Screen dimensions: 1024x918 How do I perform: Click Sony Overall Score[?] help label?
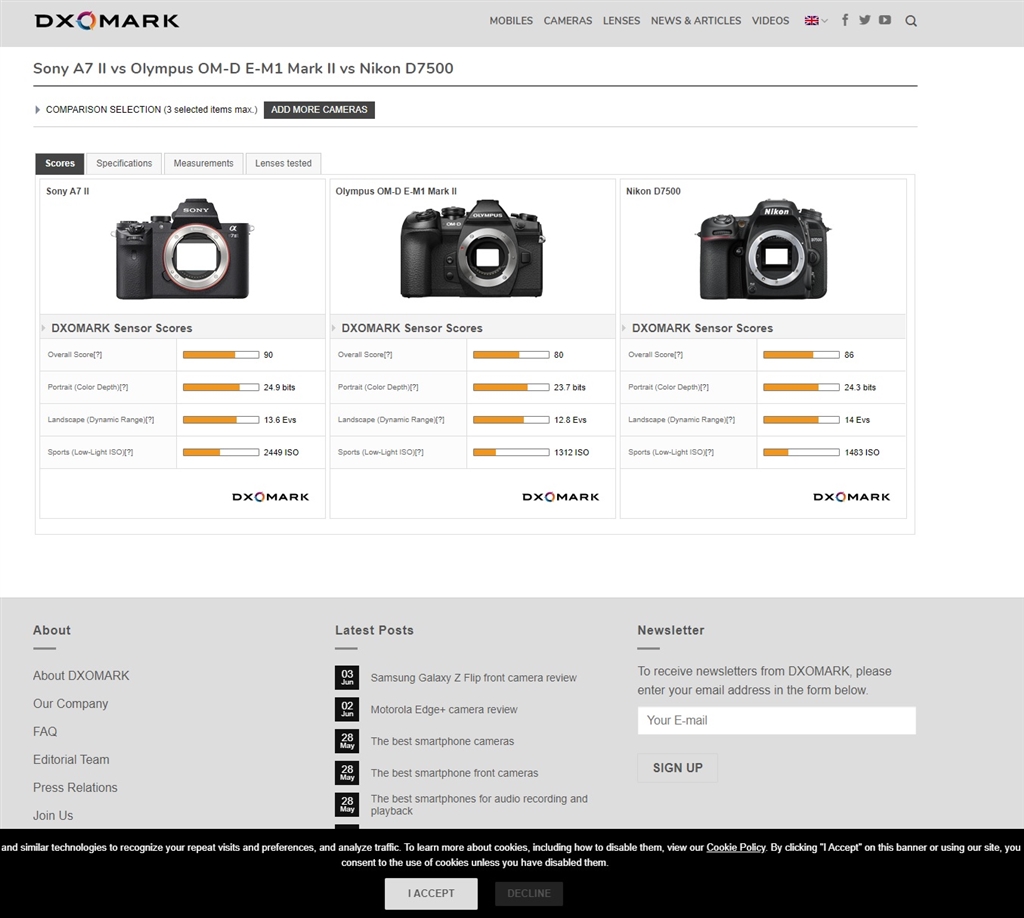[74, 355]
